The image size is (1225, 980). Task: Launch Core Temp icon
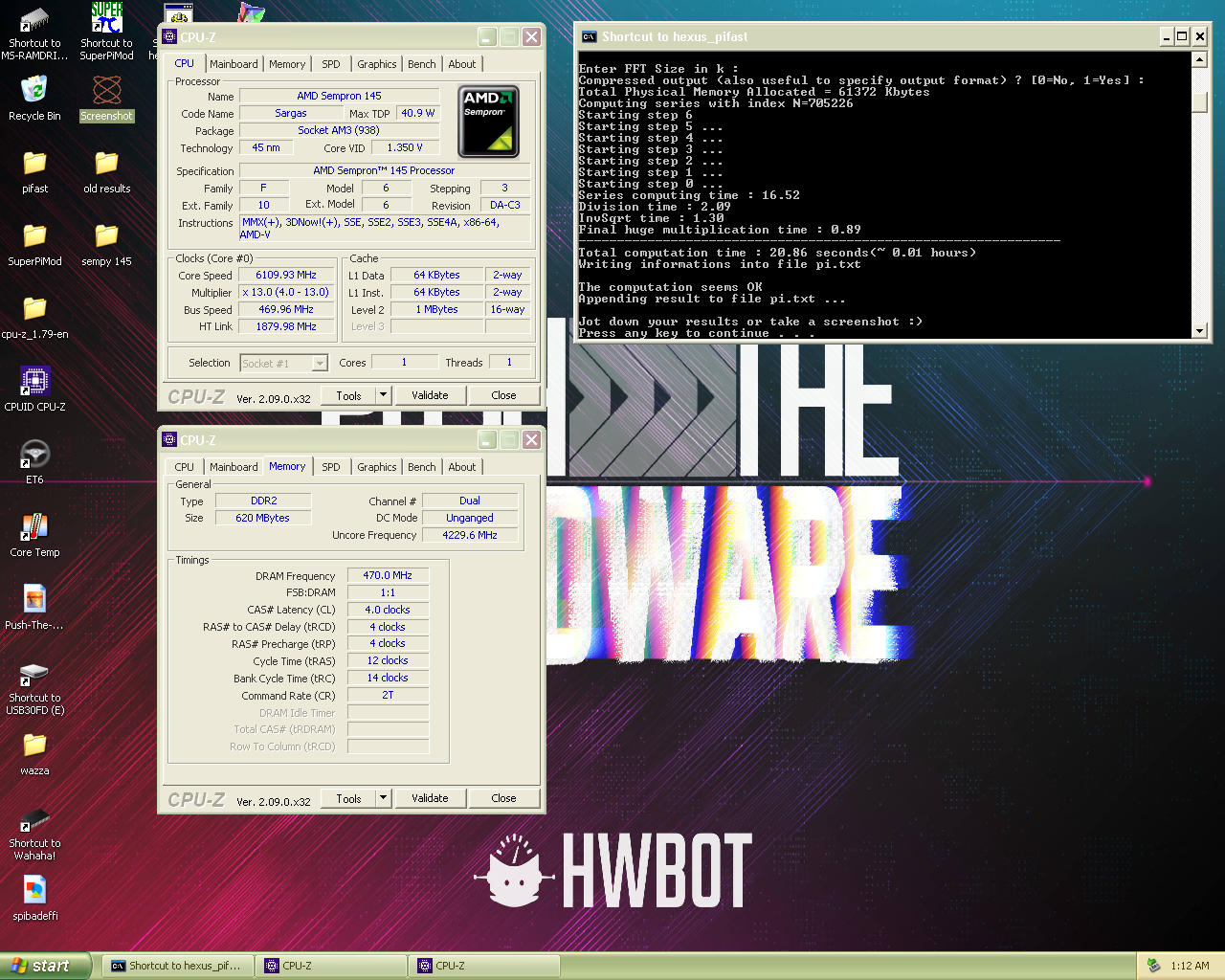34,527
